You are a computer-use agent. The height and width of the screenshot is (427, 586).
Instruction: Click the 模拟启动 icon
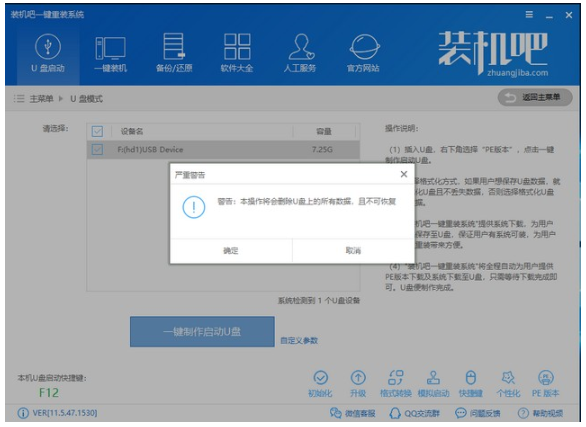(x=433, y=384)
